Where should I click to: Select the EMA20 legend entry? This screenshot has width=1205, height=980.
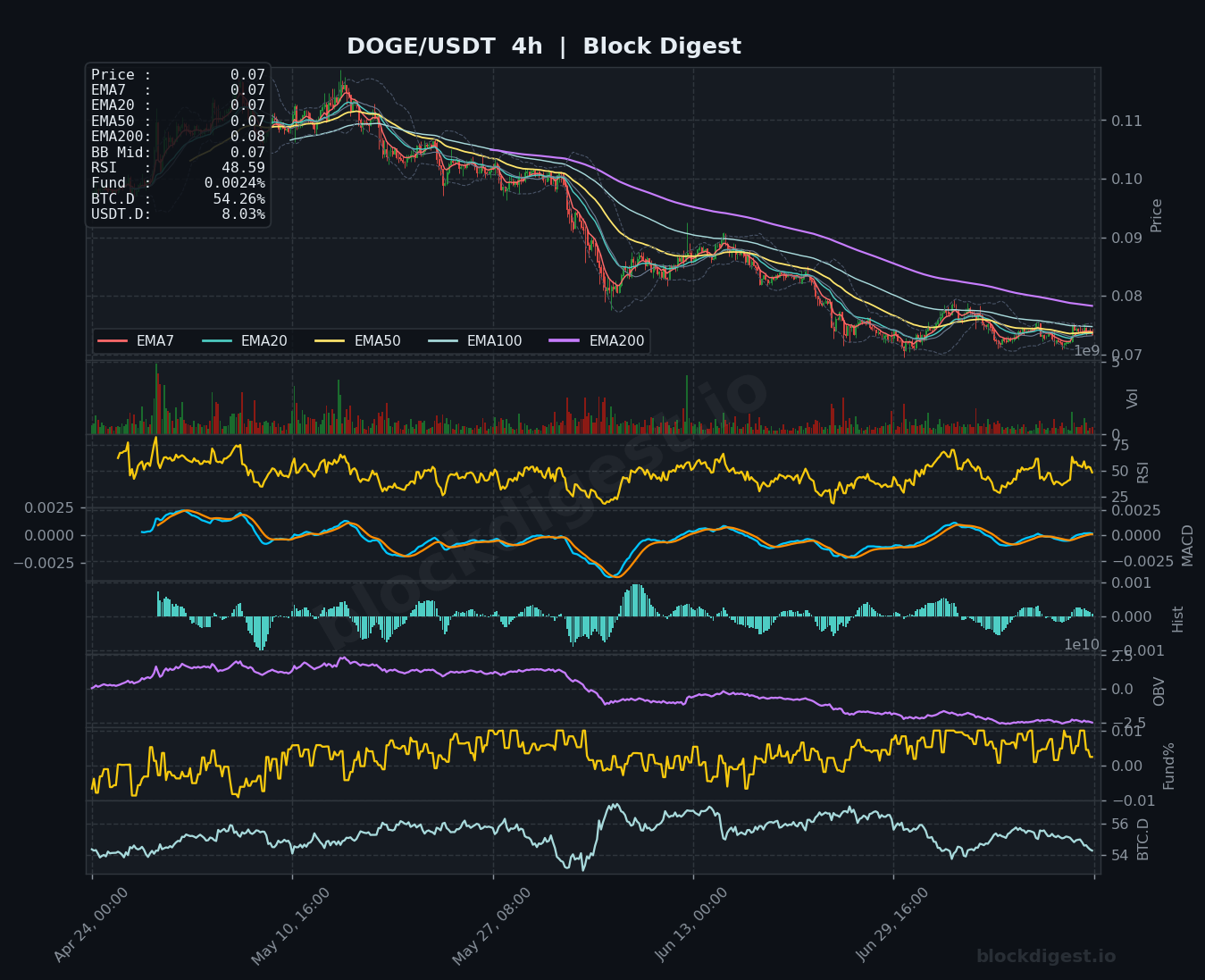click(x=245, y=341)
